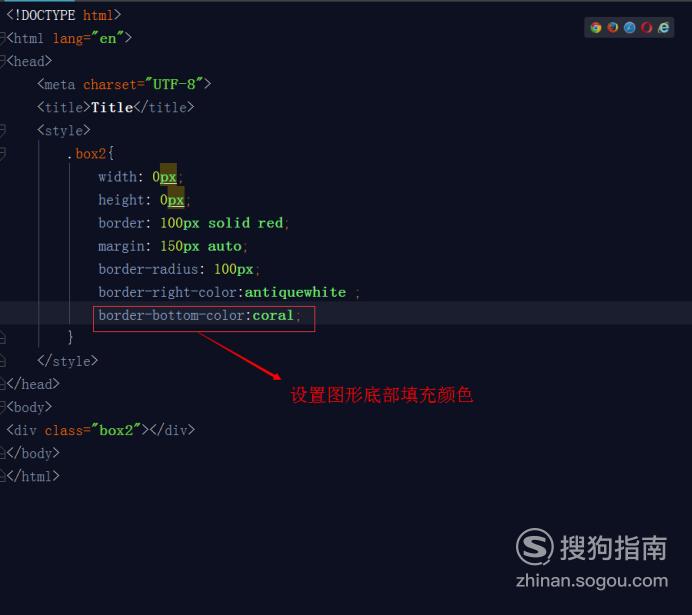Open preview in Opera browser
692x615 pixels.
[647, 27]
